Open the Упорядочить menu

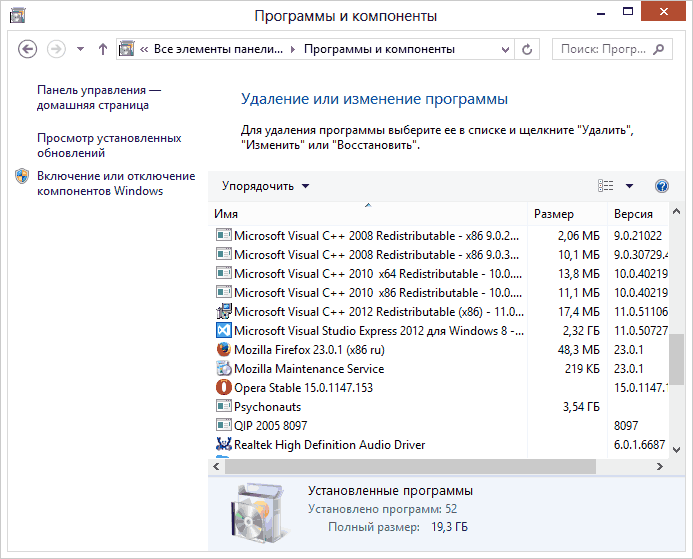coord(265,186)
